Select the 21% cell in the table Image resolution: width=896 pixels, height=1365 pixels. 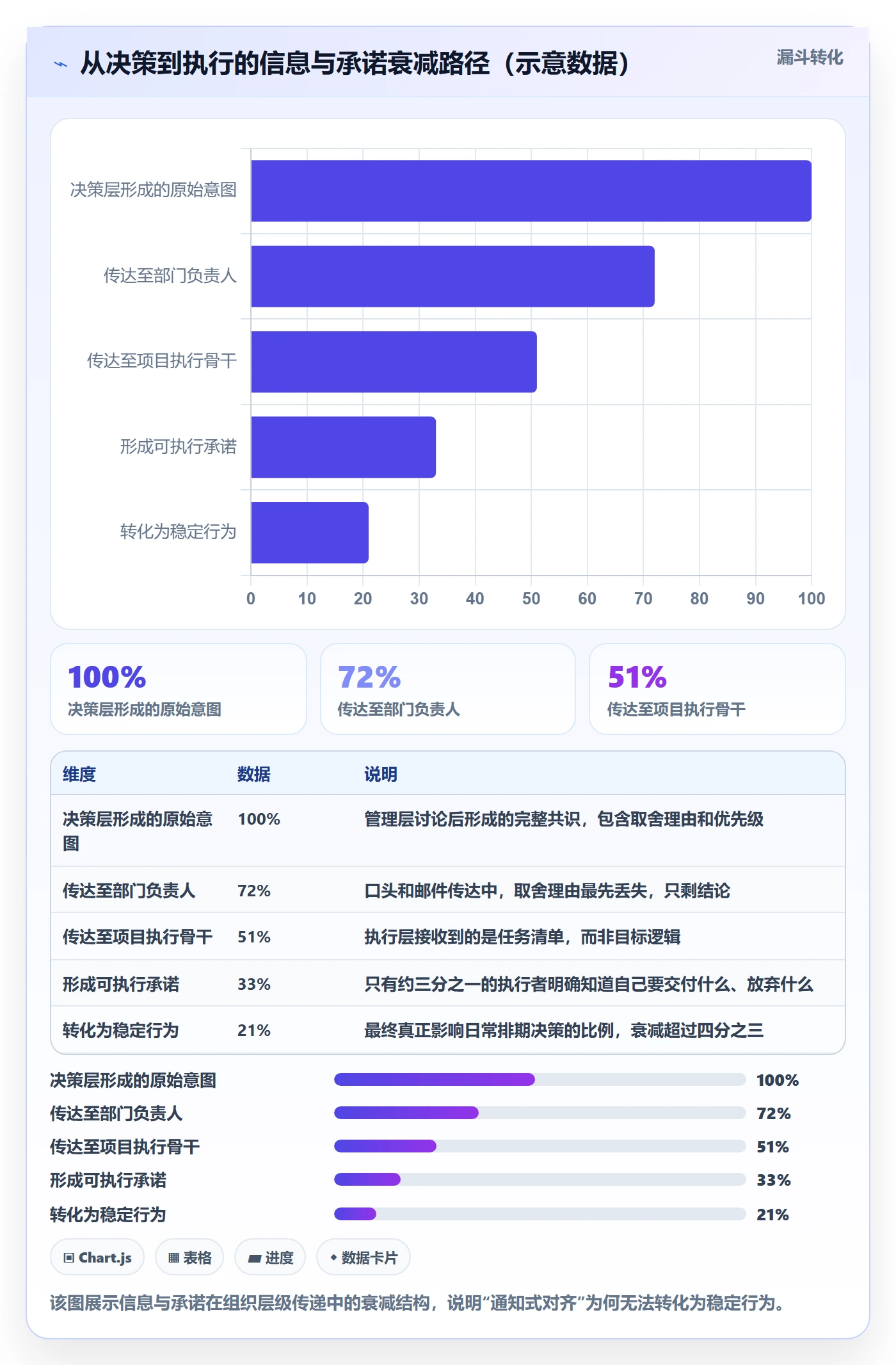[x=254, y=1030]
